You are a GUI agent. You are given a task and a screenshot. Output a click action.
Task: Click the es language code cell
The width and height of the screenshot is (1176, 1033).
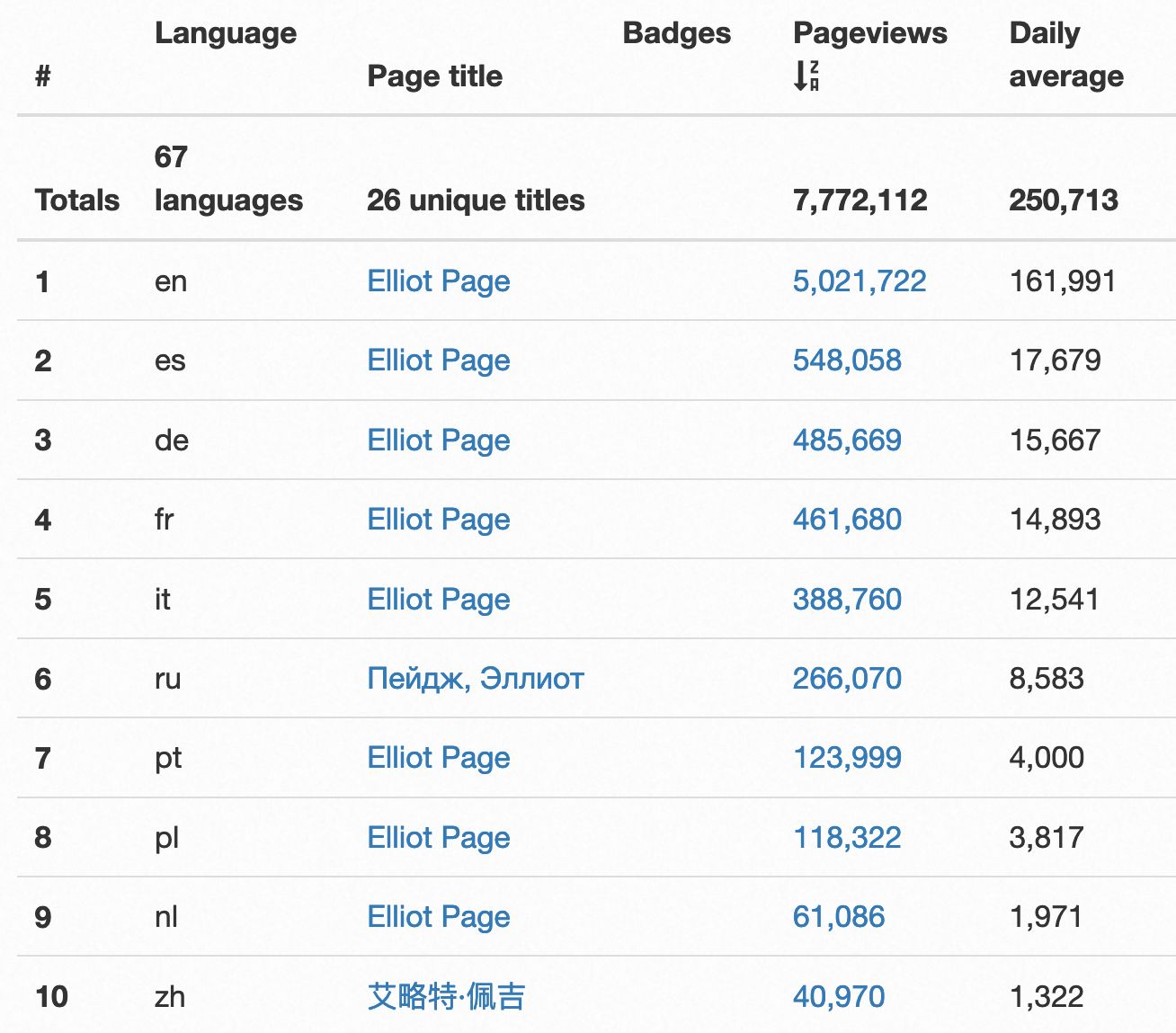[170, 361]
